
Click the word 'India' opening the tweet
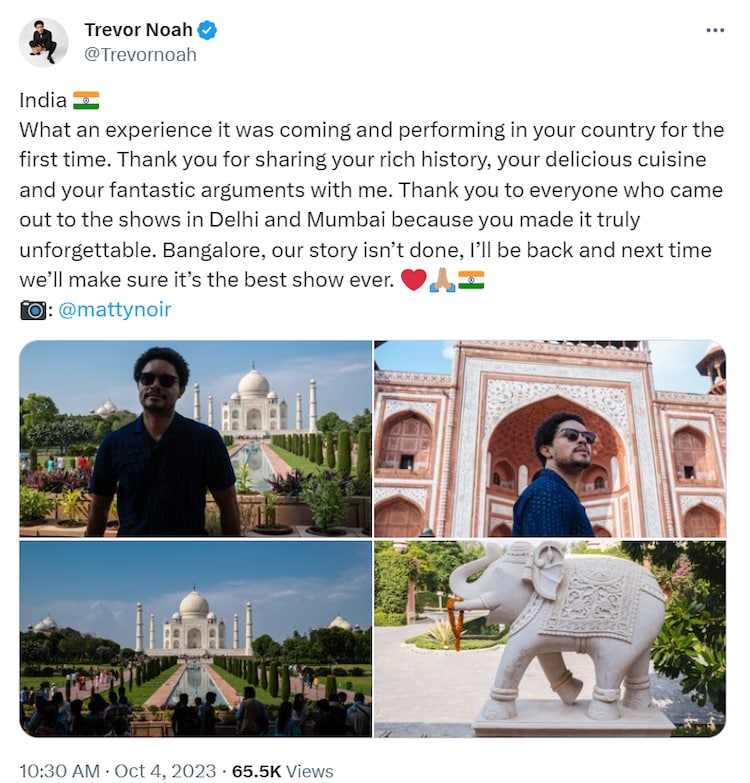(x=43, y=100)
